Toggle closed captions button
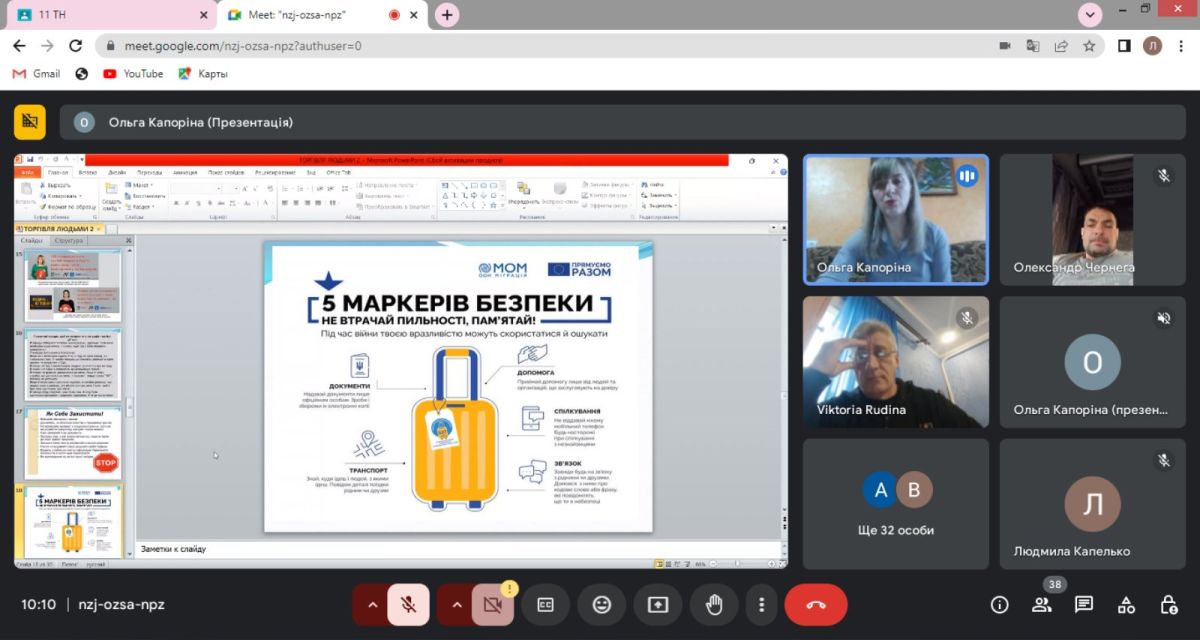This screenshot has height=640, width=1200. point(546,605)
